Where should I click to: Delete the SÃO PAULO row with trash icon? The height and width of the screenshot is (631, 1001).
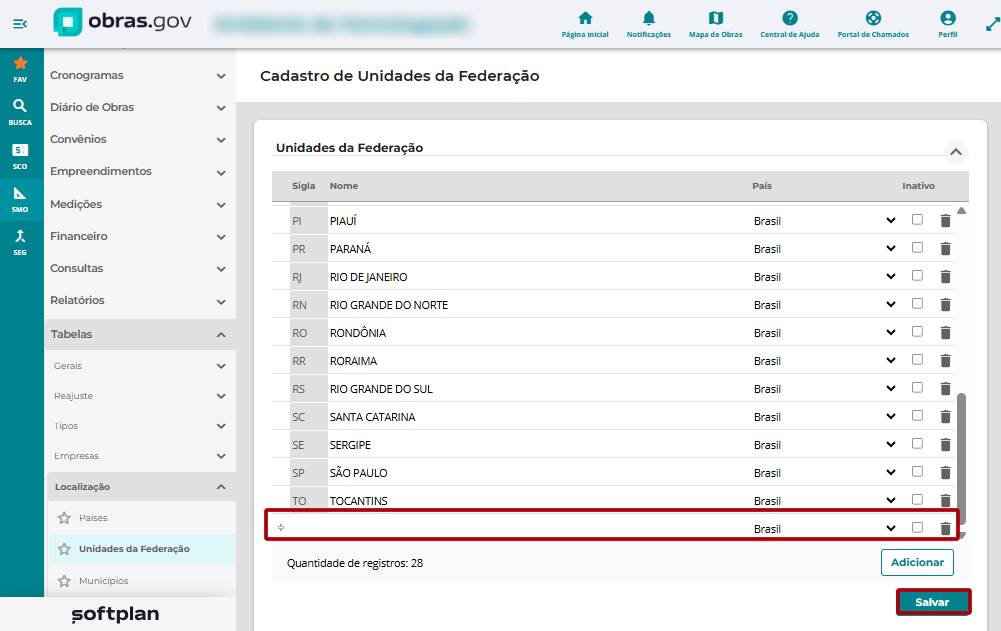pos(945,473)
